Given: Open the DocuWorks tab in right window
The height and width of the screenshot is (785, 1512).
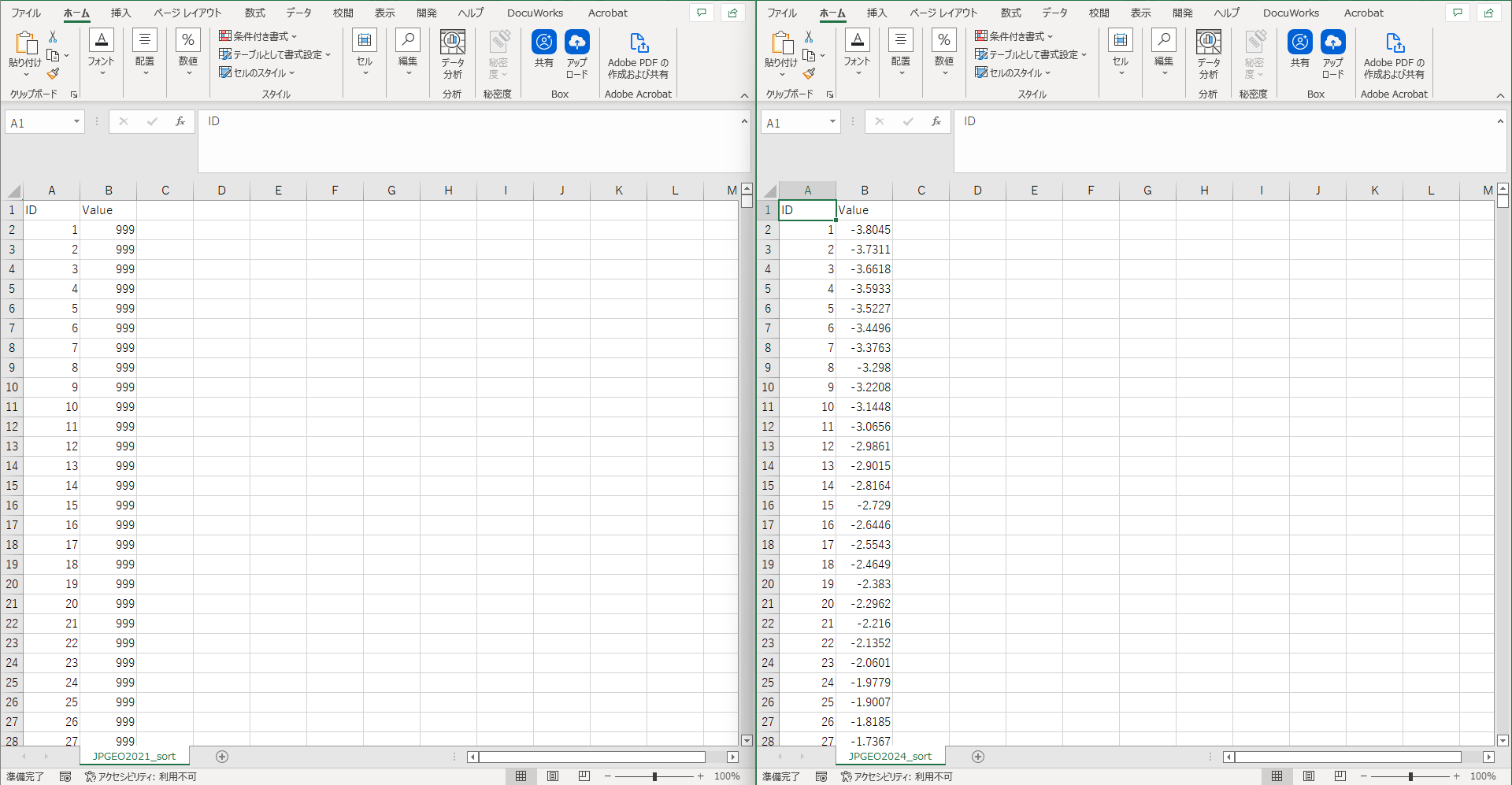Looking at the screenshot, I should pyautogui.click(x=1291, y=13).
